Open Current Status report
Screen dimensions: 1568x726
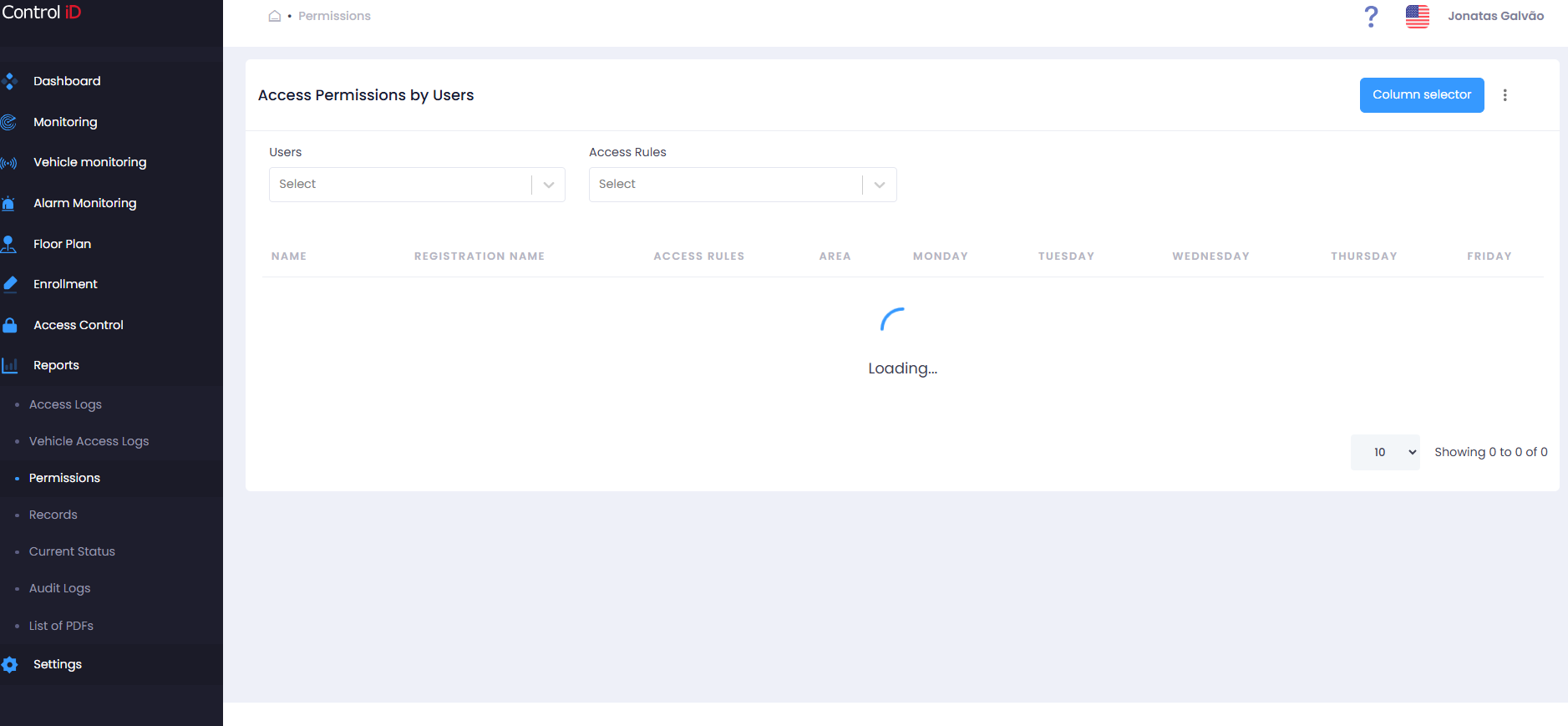tap(72, 551)
